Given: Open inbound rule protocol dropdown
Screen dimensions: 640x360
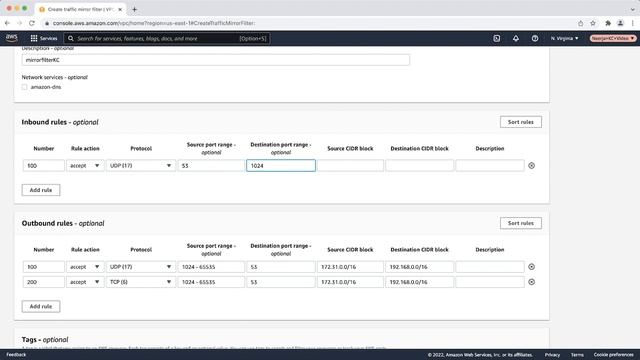Looking at the screenshot, I should pos(141,165).
